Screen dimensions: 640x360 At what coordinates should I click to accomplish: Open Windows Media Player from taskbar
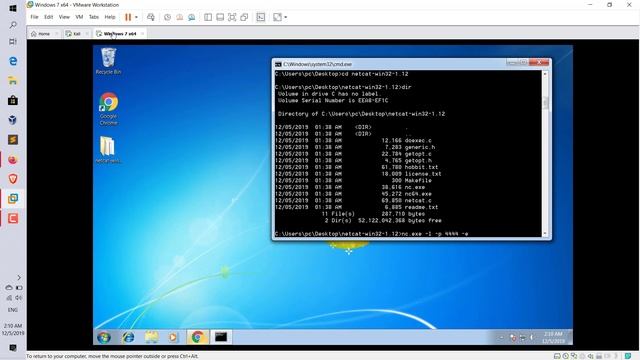click(173, 337)
